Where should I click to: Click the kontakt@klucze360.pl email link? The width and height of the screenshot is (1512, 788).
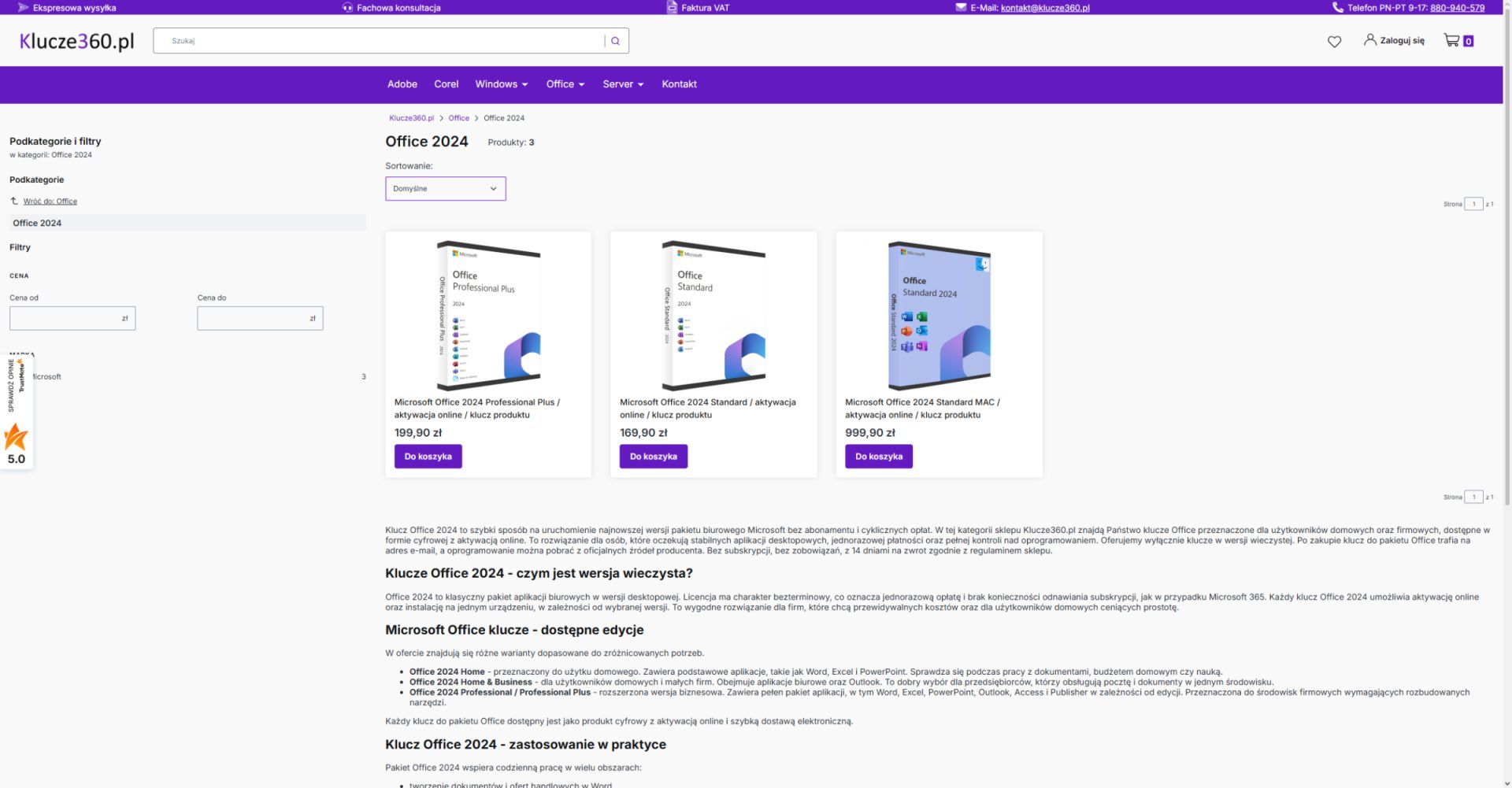(1045, 8)
